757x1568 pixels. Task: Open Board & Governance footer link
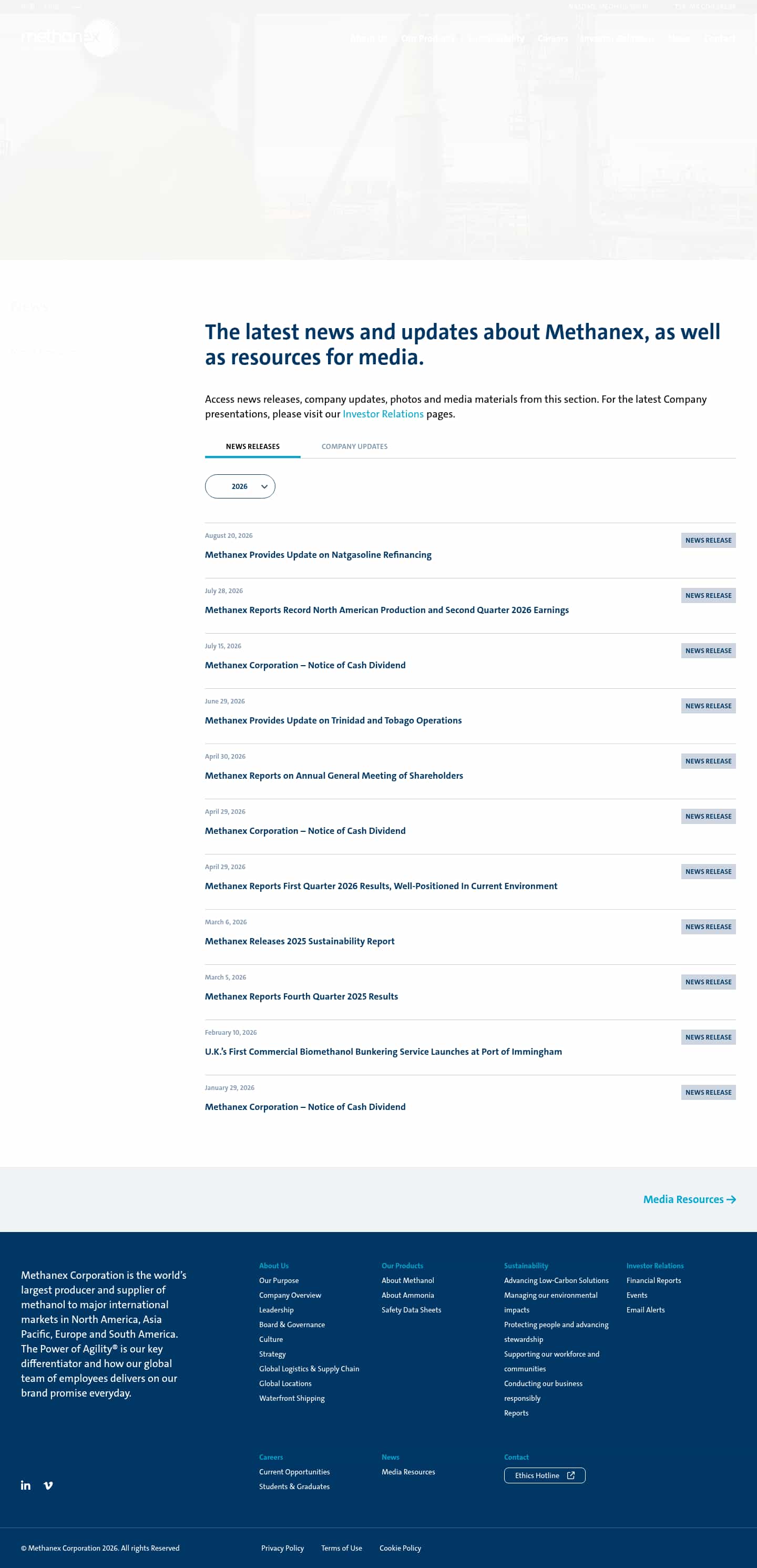point(292,1325)
